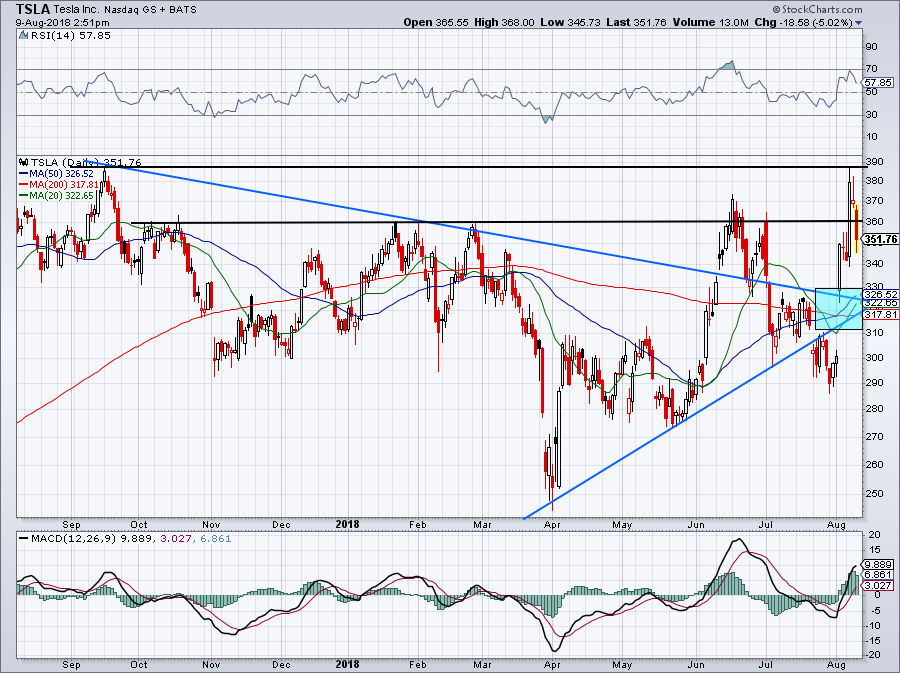Click the Low 345.73 value
The width and height of the screenshot is (900, 673).
(x=570, y=22)
